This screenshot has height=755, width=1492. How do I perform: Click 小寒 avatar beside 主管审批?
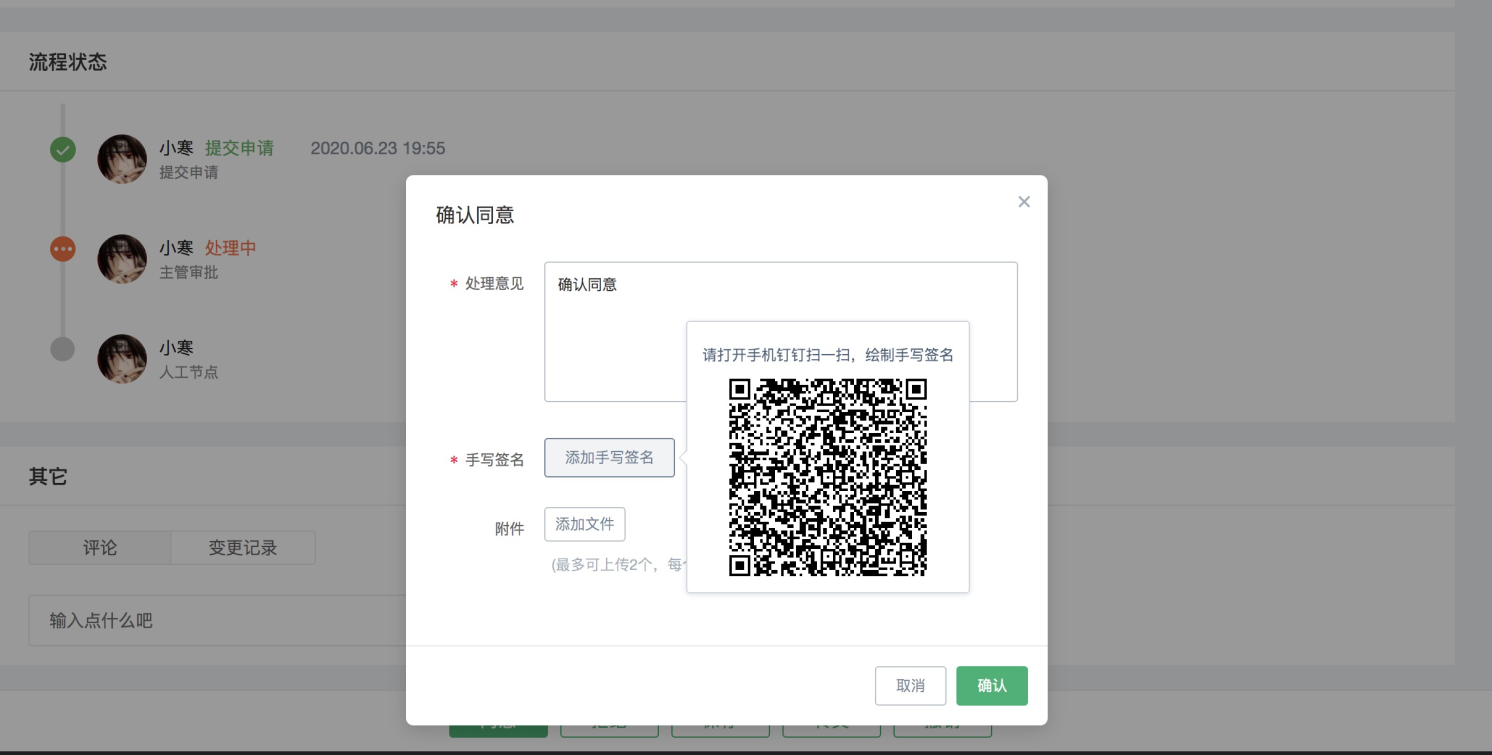pyautogui.click(x=122, y=259)
